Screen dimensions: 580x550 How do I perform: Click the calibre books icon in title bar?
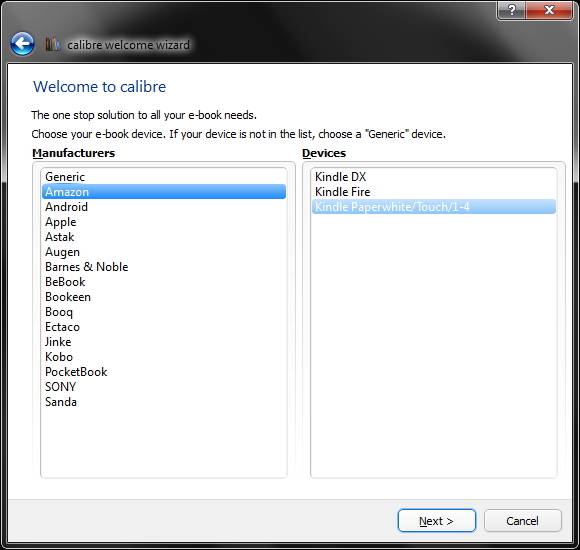click(x=52, y=44)
